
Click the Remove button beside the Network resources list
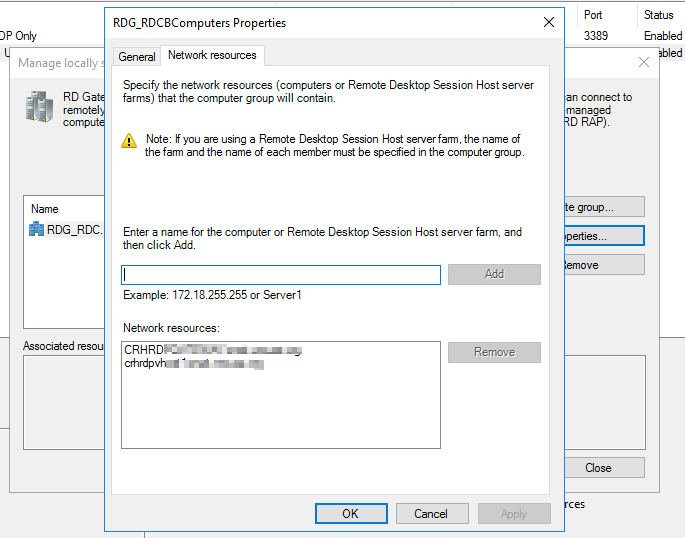(494, 352)
